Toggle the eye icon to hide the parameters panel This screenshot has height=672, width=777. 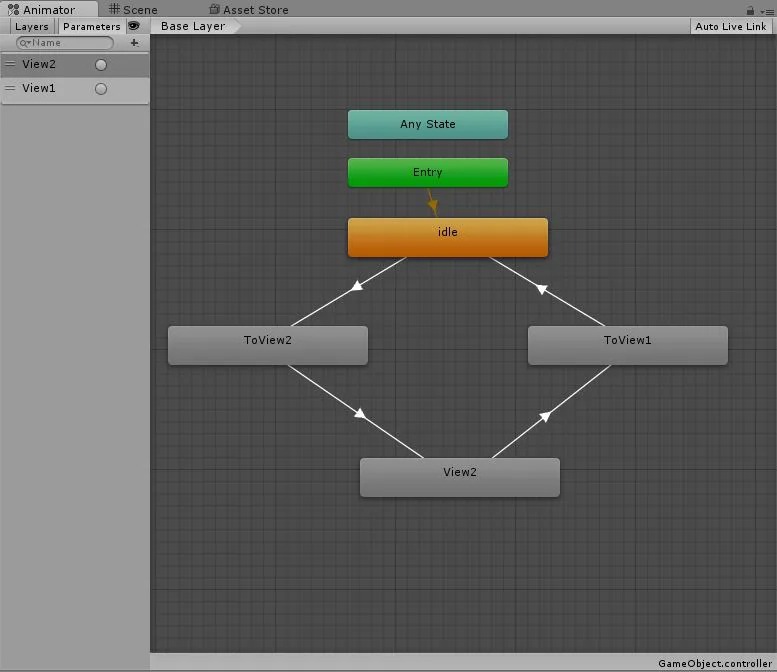point(134,26)
